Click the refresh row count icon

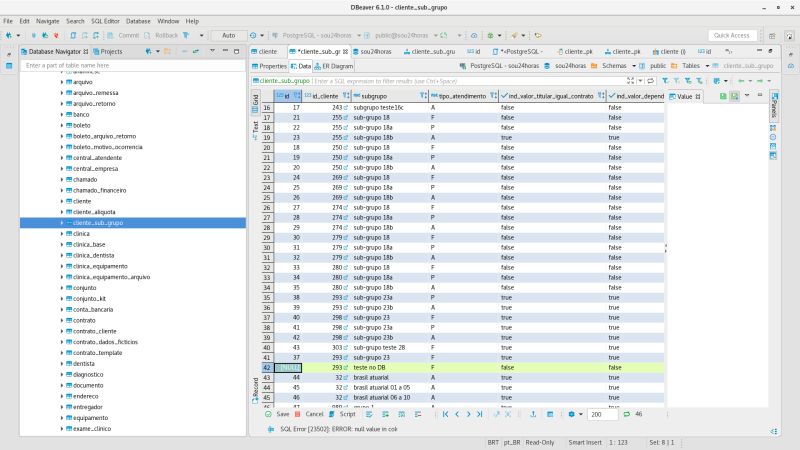pos(627,414)
